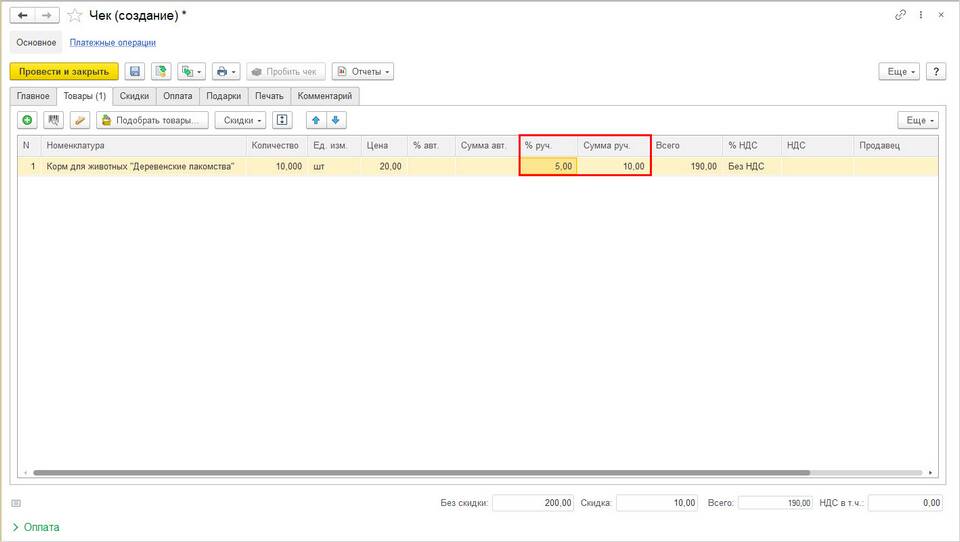Expand the Оплата section at bottom
The image size is (960, 542).
(x=36, y=527)
